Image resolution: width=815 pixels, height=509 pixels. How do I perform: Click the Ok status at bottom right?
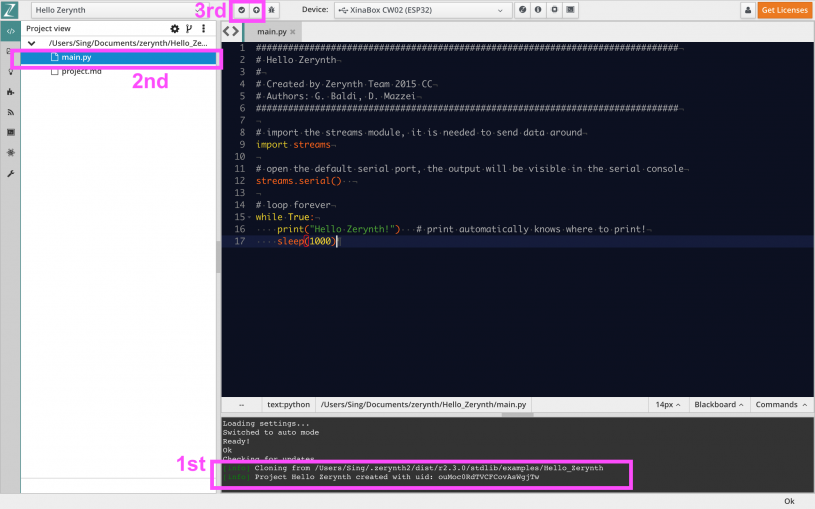point(789,501)
